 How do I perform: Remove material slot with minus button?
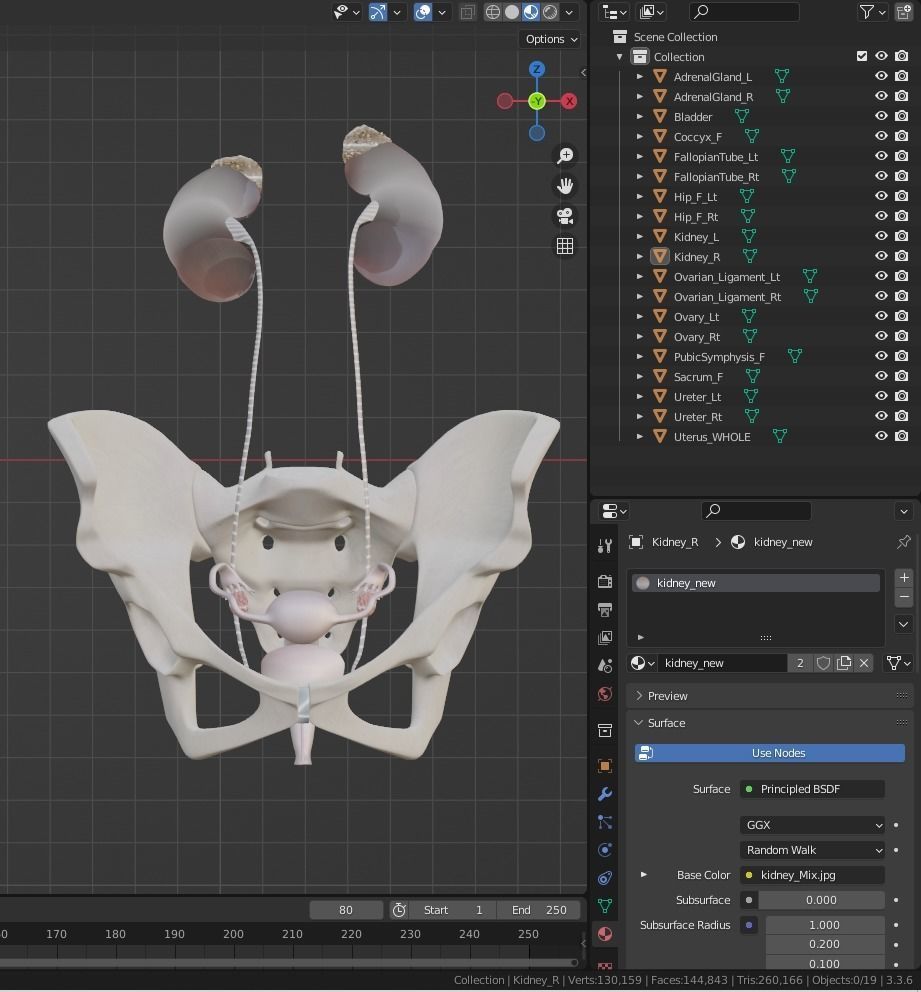[x=904, y=597]
